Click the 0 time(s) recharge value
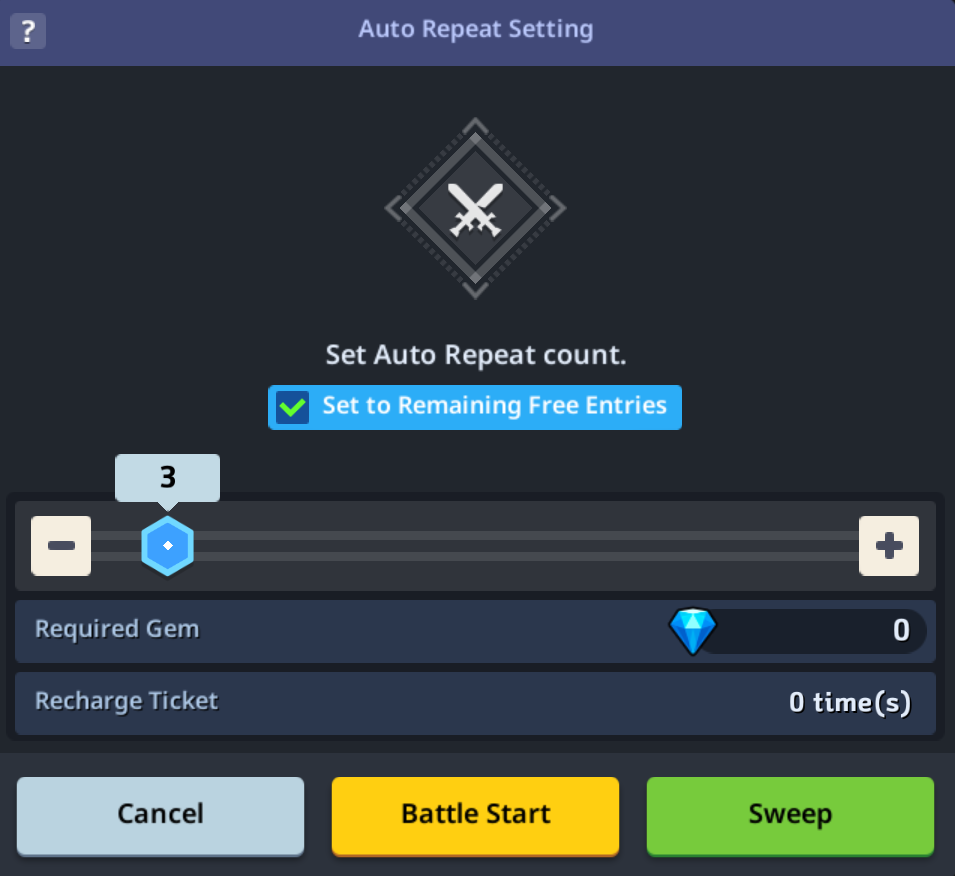This screenshot has width=955, height=876. tap(850, 702)
